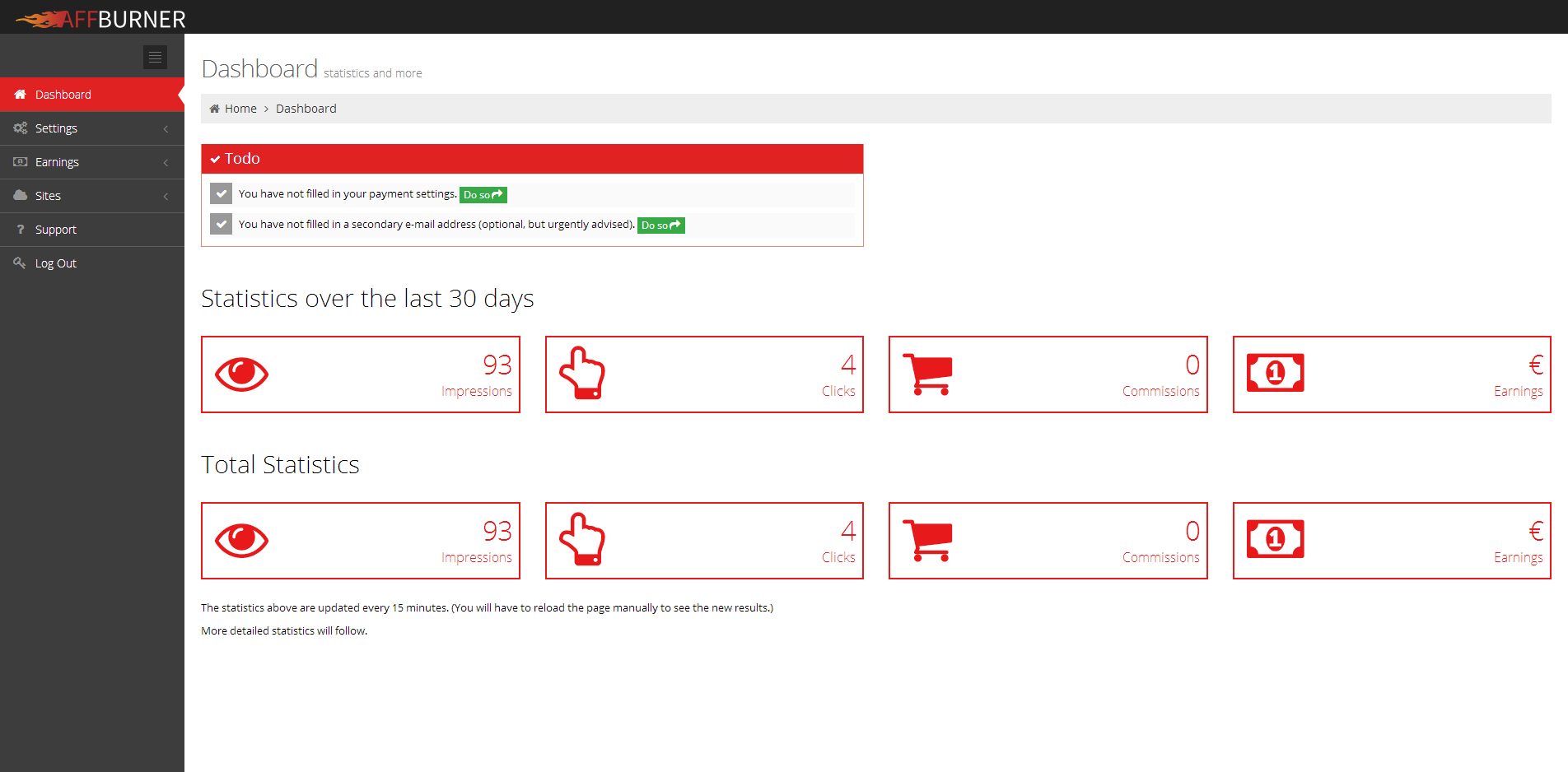The image size is (1568, 772).
Task: Go to Home breadcrumb link
Action: tap(240, 109)
